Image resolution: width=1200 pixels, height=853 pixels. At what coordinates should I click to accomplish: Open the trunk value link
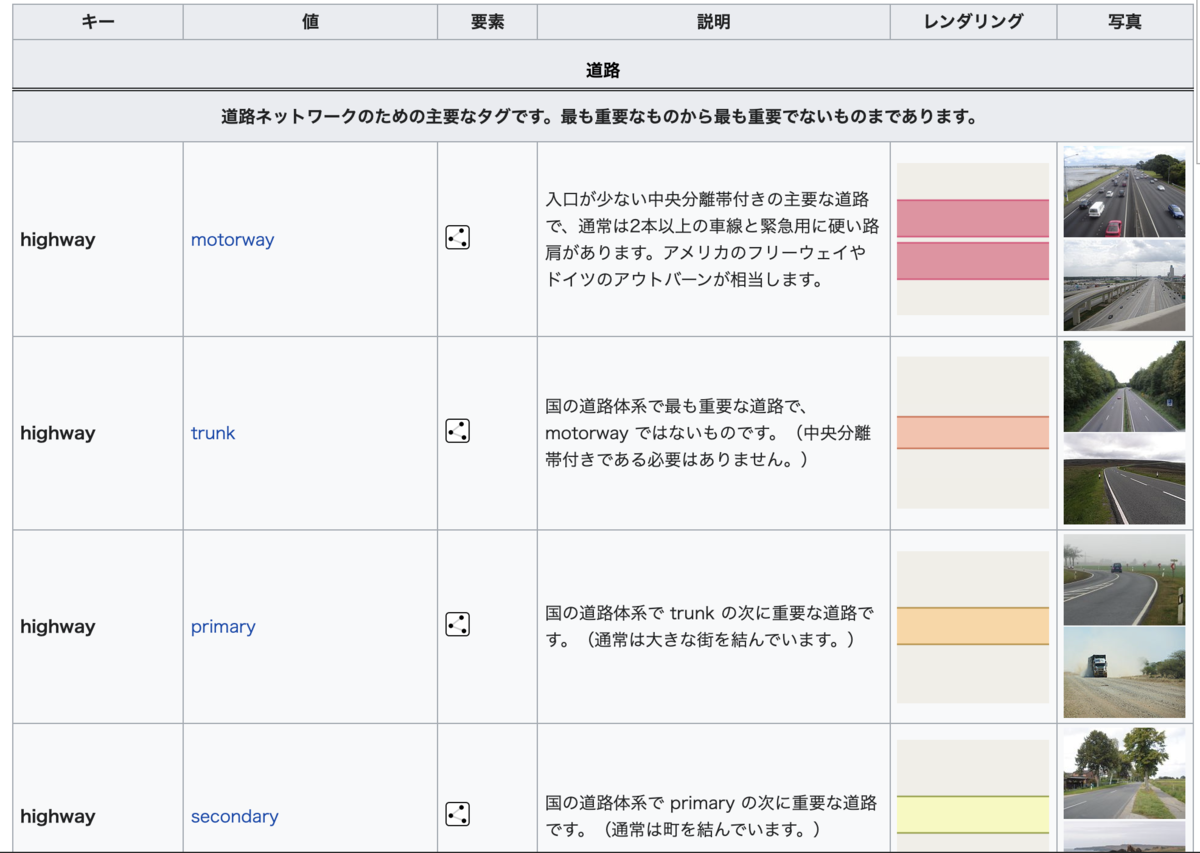[x=213, y=433]
